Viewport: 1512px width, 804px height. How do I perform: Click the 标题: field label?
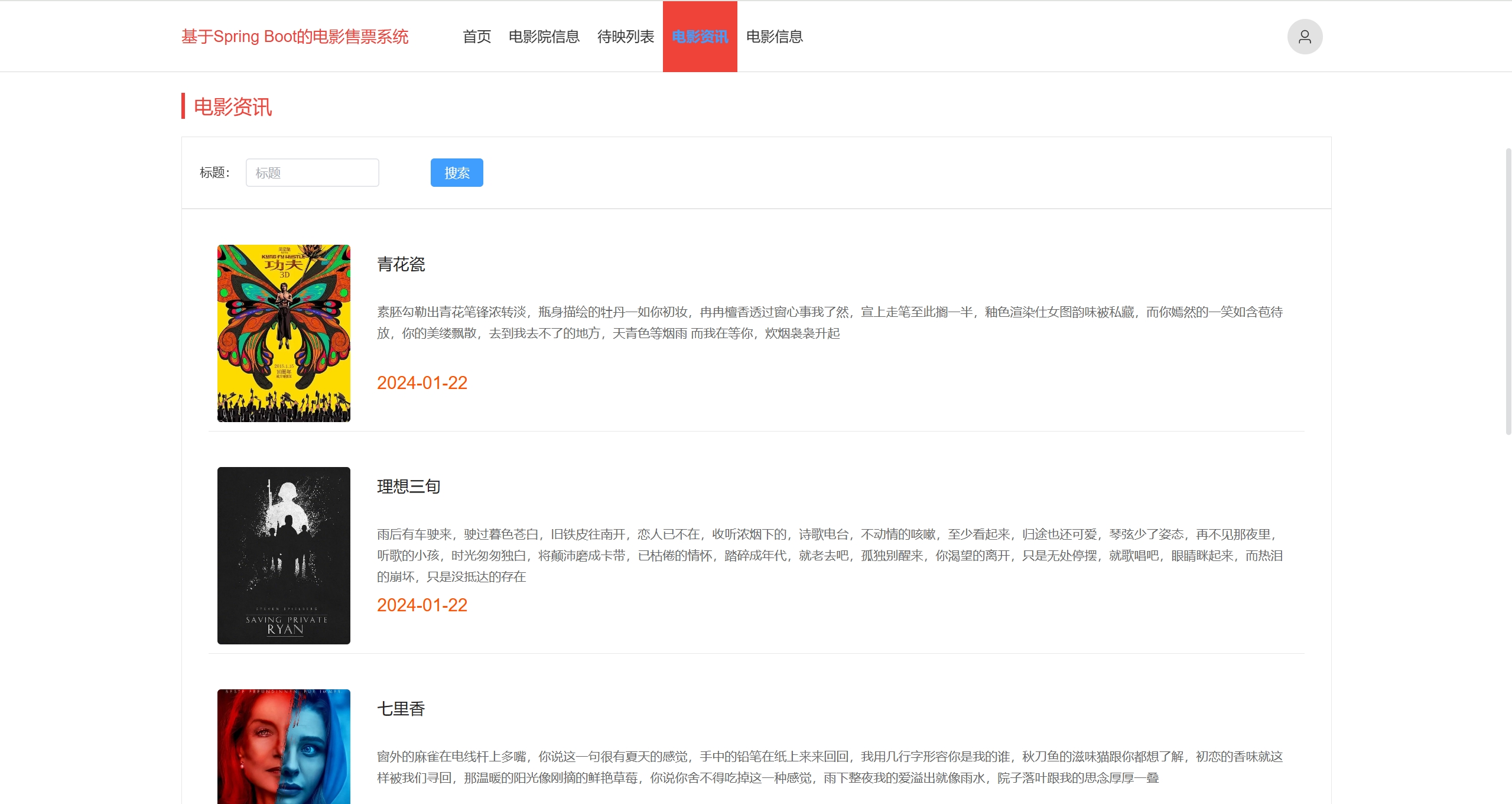(x=215, y=173)
